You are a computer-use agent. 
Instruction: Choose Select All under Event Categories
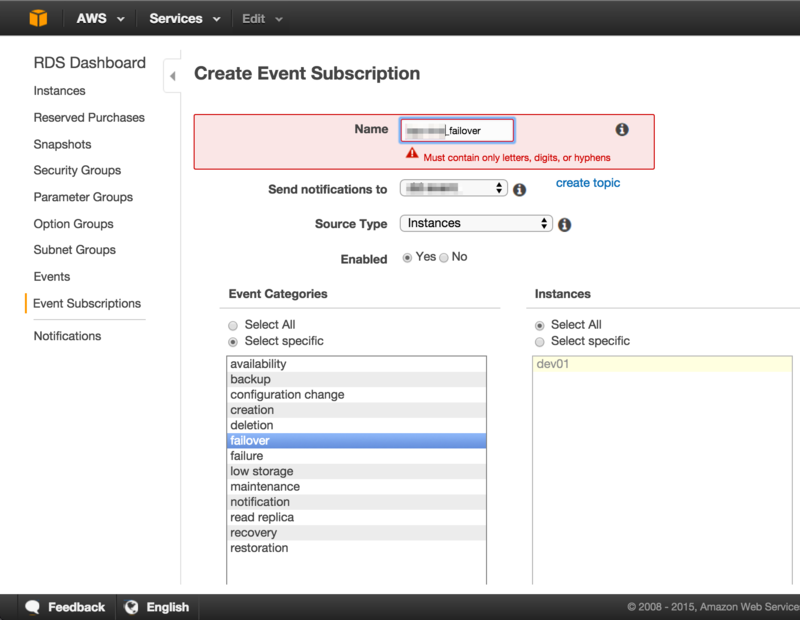(x=233, y=326)
